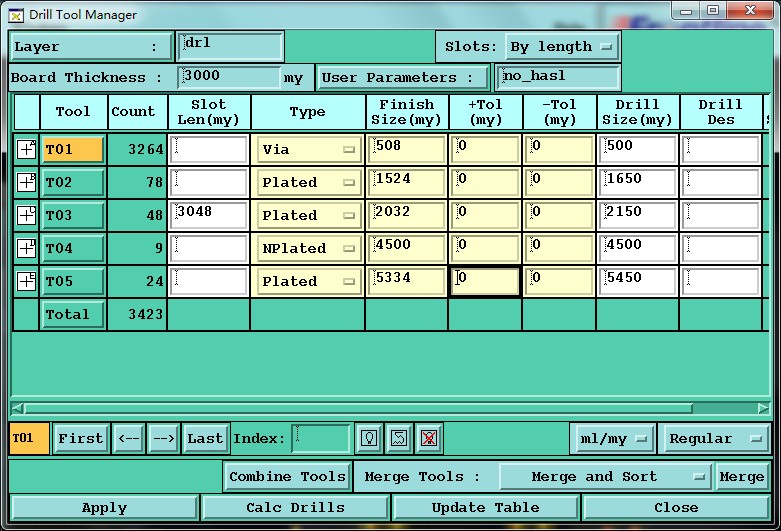
Task: Click the Close button at the bottom
Action: click(x=676, y=508)
